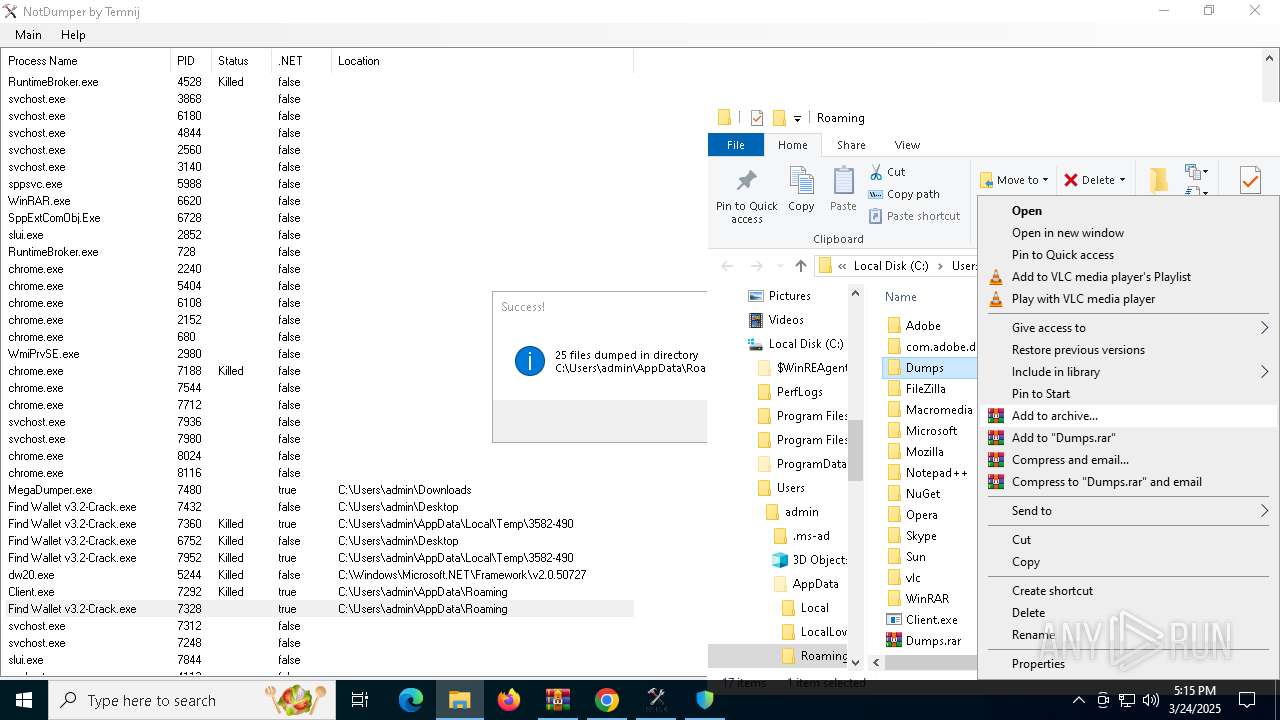Click the navigation tree scrollbar up arrow
Screen dimensions: 1280x720
pos(855,293)
